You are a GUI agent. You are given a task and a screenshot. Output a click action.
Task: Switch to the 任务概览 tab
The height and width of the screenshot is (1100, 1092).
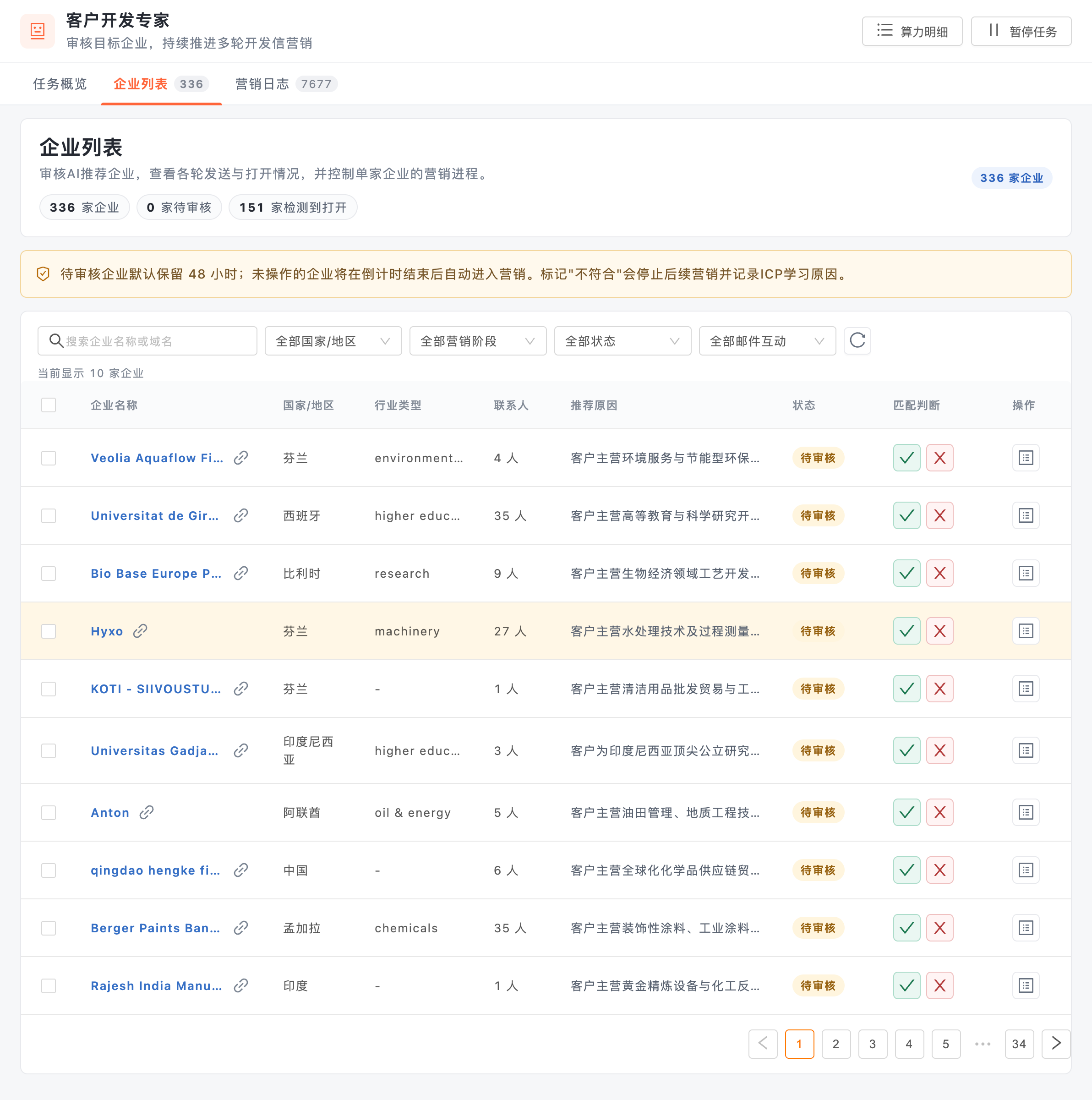(60, 84)
